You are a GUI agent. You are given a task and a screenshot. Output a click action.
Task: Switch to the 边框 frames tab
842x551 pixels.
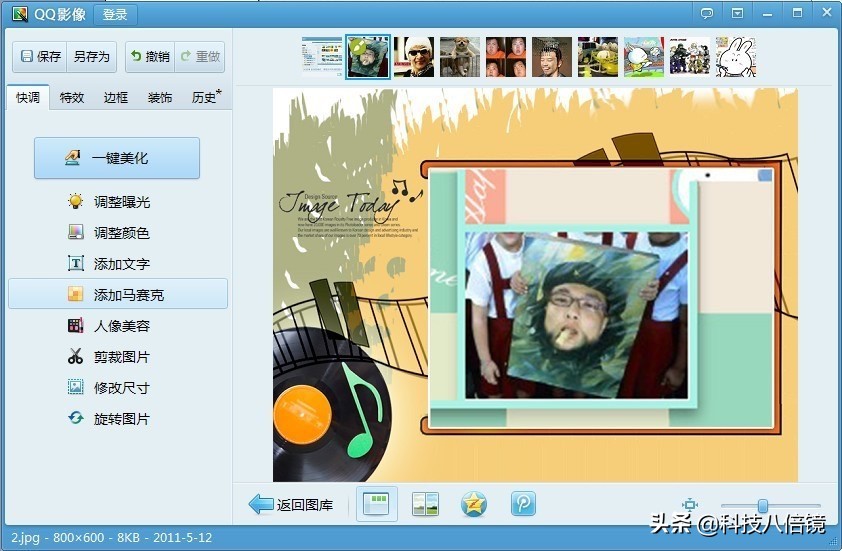pyautogui.click(x=116, y=98)
